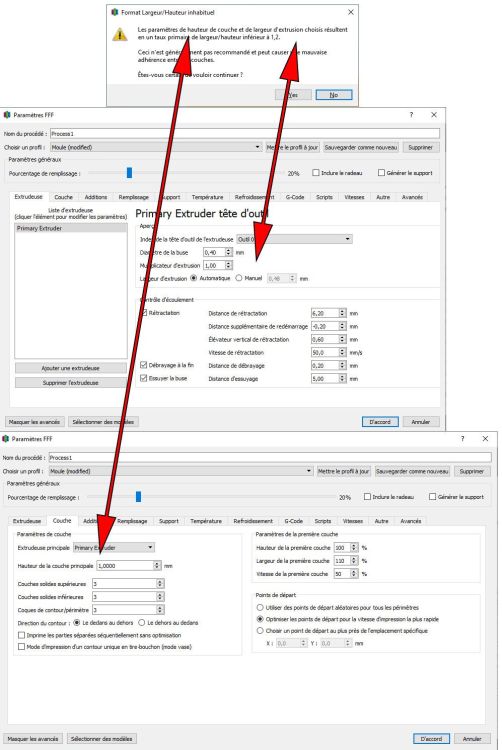The image size is (502, 750).
Task: Open help in the upper Paramètres FFF window
Action: pos(411,115)
